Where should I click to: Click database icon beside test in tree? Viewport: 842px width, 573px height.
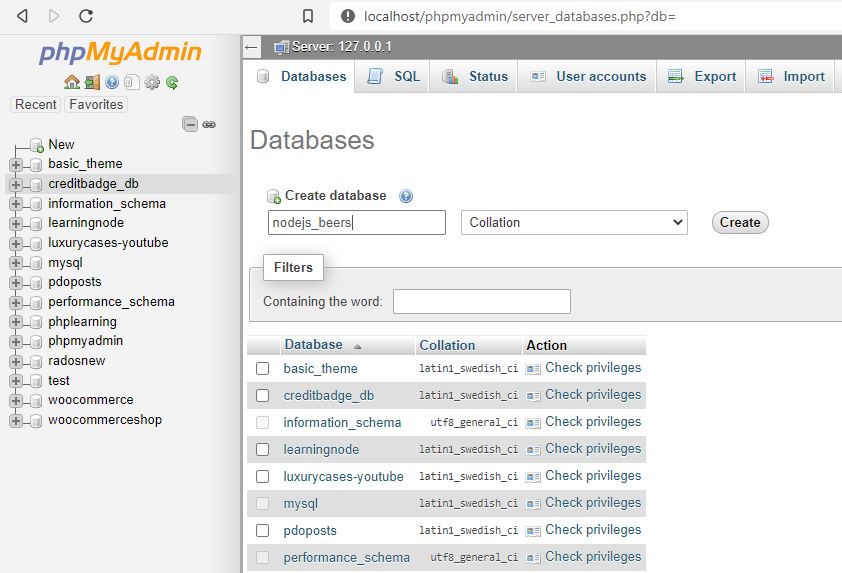[x=36, y=381]
